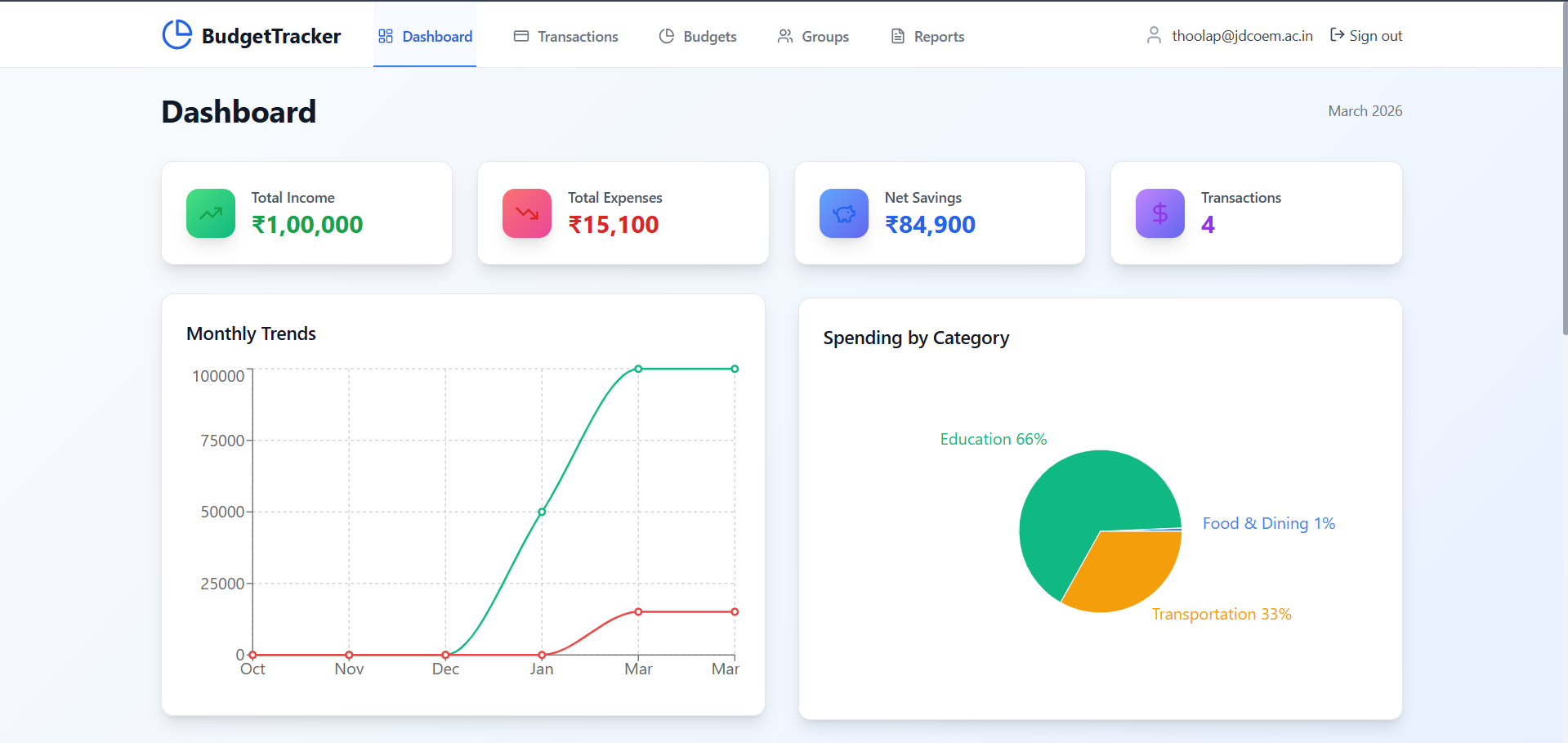The width and height of the screenshot is (1568, 743).
Task: Navigate to the Groups page
Action: click(824, 36)
